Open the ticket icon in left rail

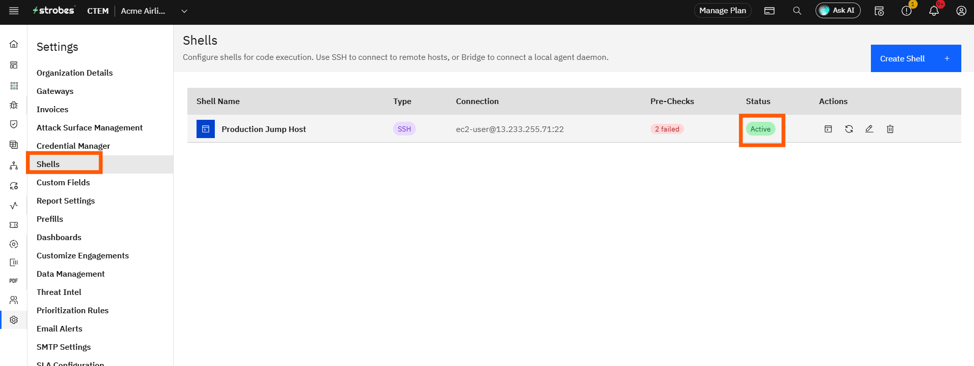click(x=14, y=224)
